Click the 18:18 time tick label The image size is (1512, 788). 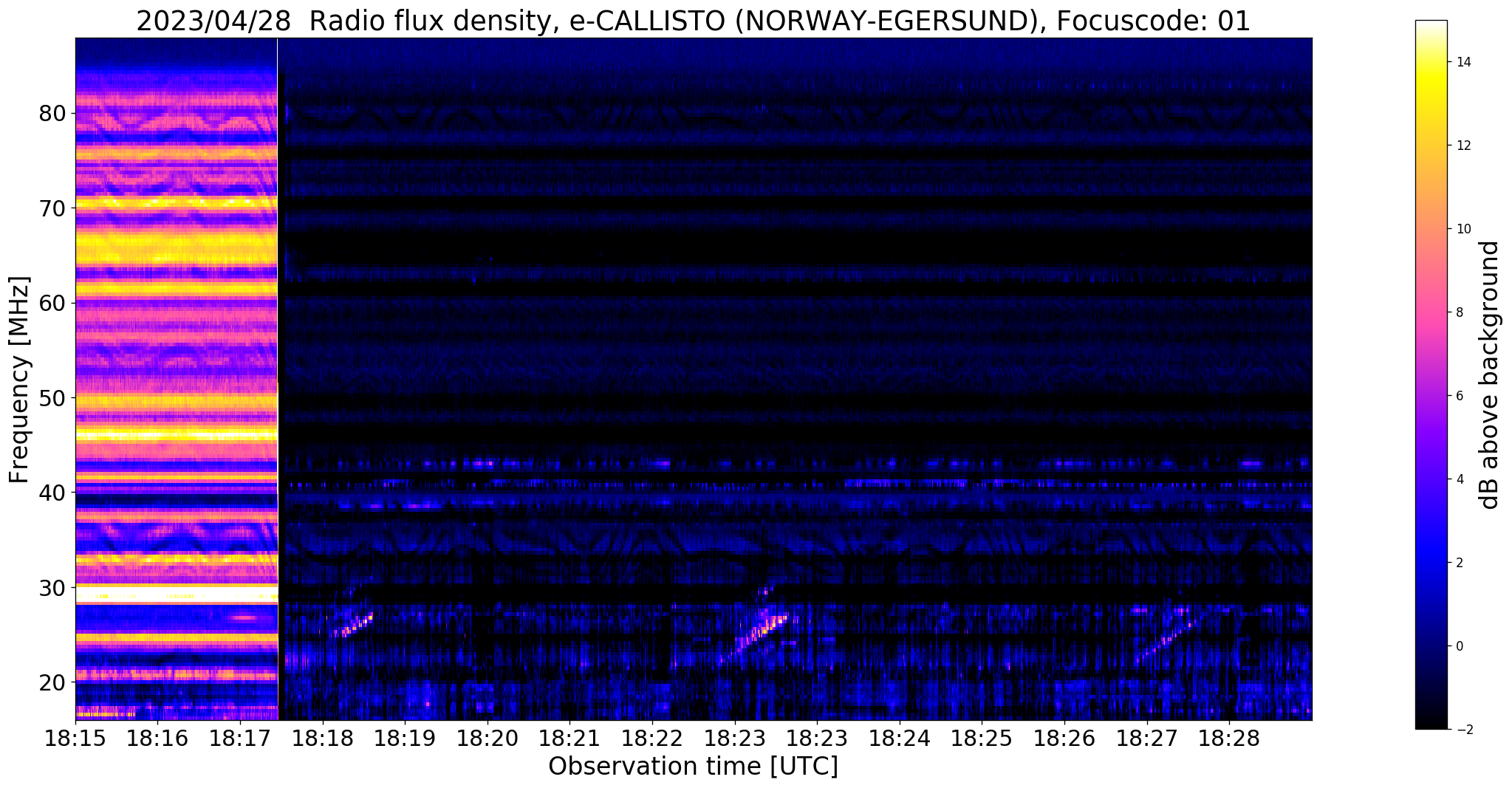[322, 738]
